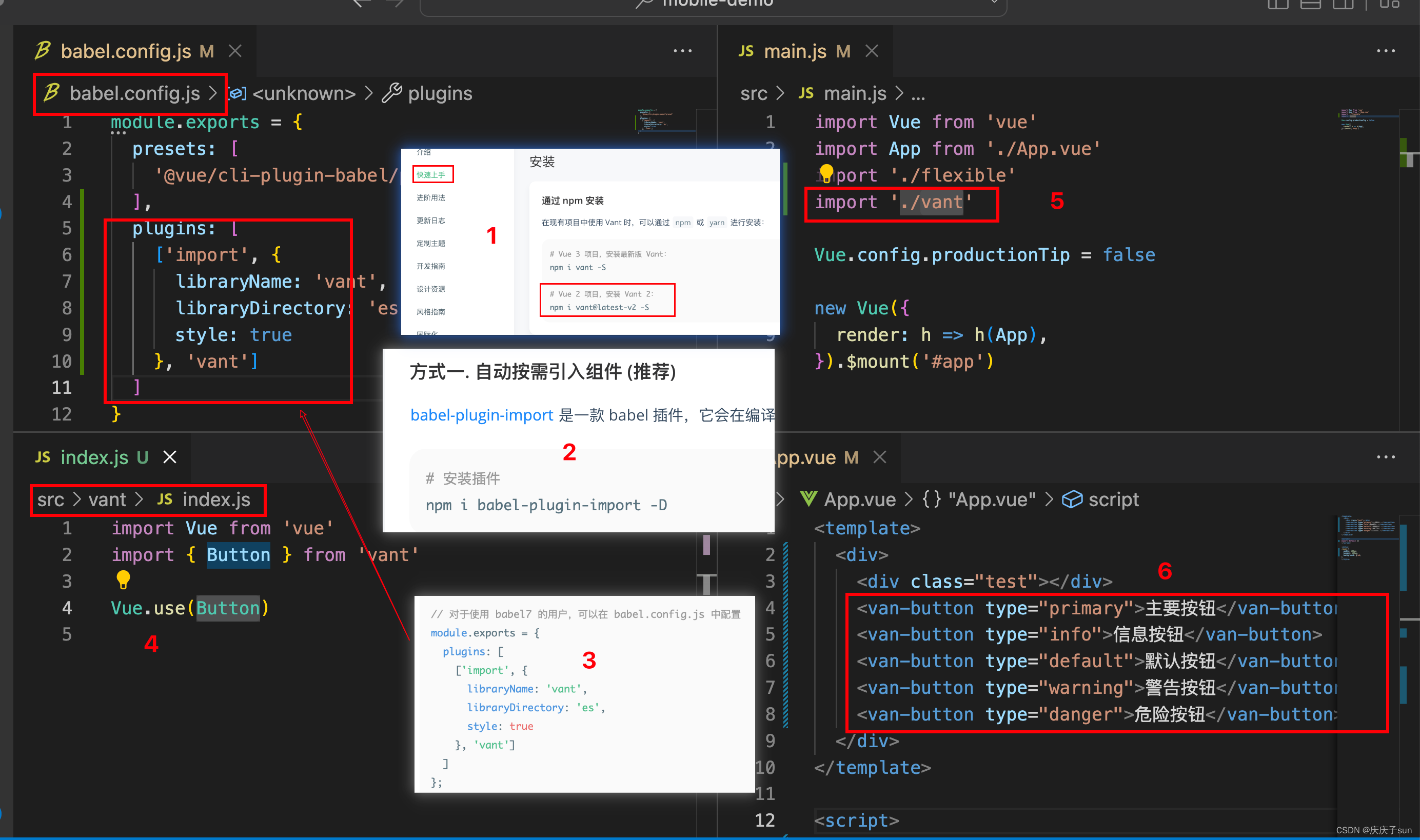Open more actions for main.js group
The width and height of the screenshot is (1420, 840).
tap(1386, 51)
